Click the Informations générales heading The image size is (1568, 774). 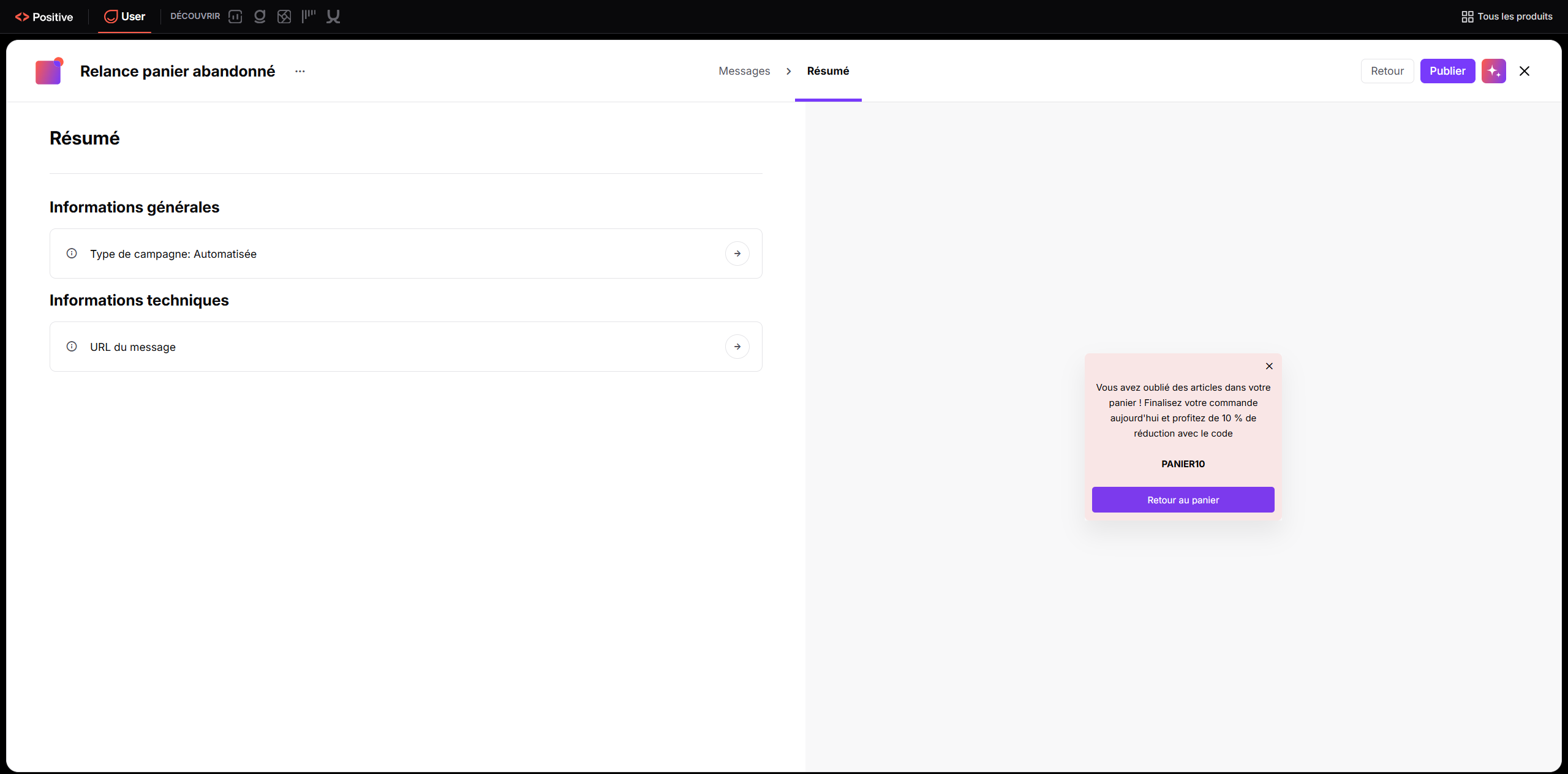[135, 208]
